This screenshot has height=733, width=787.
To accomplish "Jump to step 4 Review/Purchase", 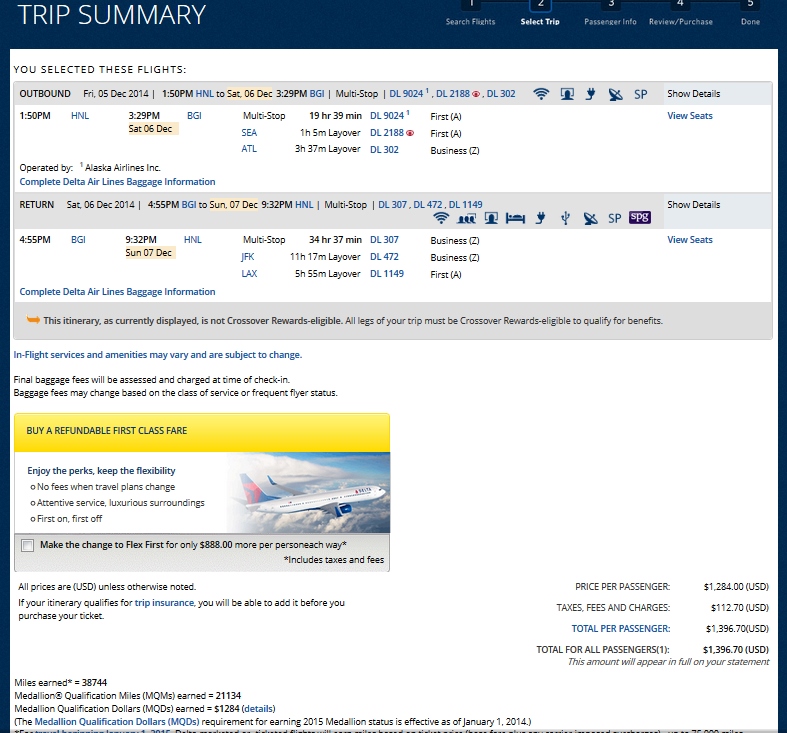I will (x=680, y=14).
